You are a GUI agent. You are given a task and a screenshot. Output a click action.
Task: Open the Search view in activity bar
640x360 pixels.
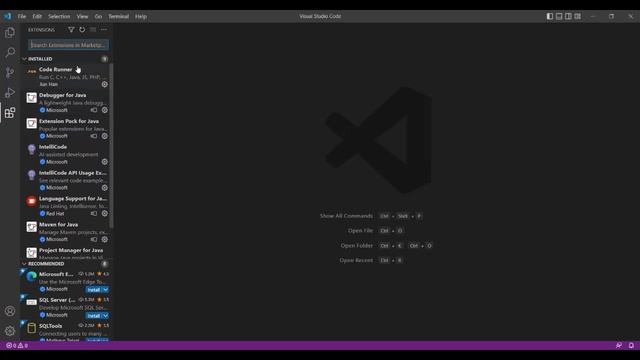coord(10,52)
